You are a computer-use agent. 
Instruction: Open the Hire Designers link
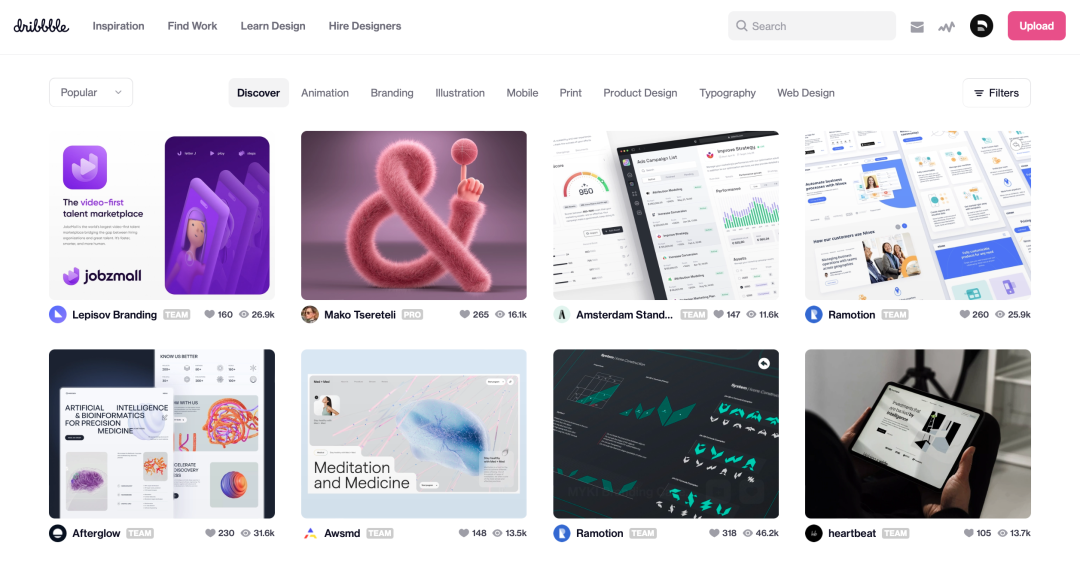click(364, 26)
